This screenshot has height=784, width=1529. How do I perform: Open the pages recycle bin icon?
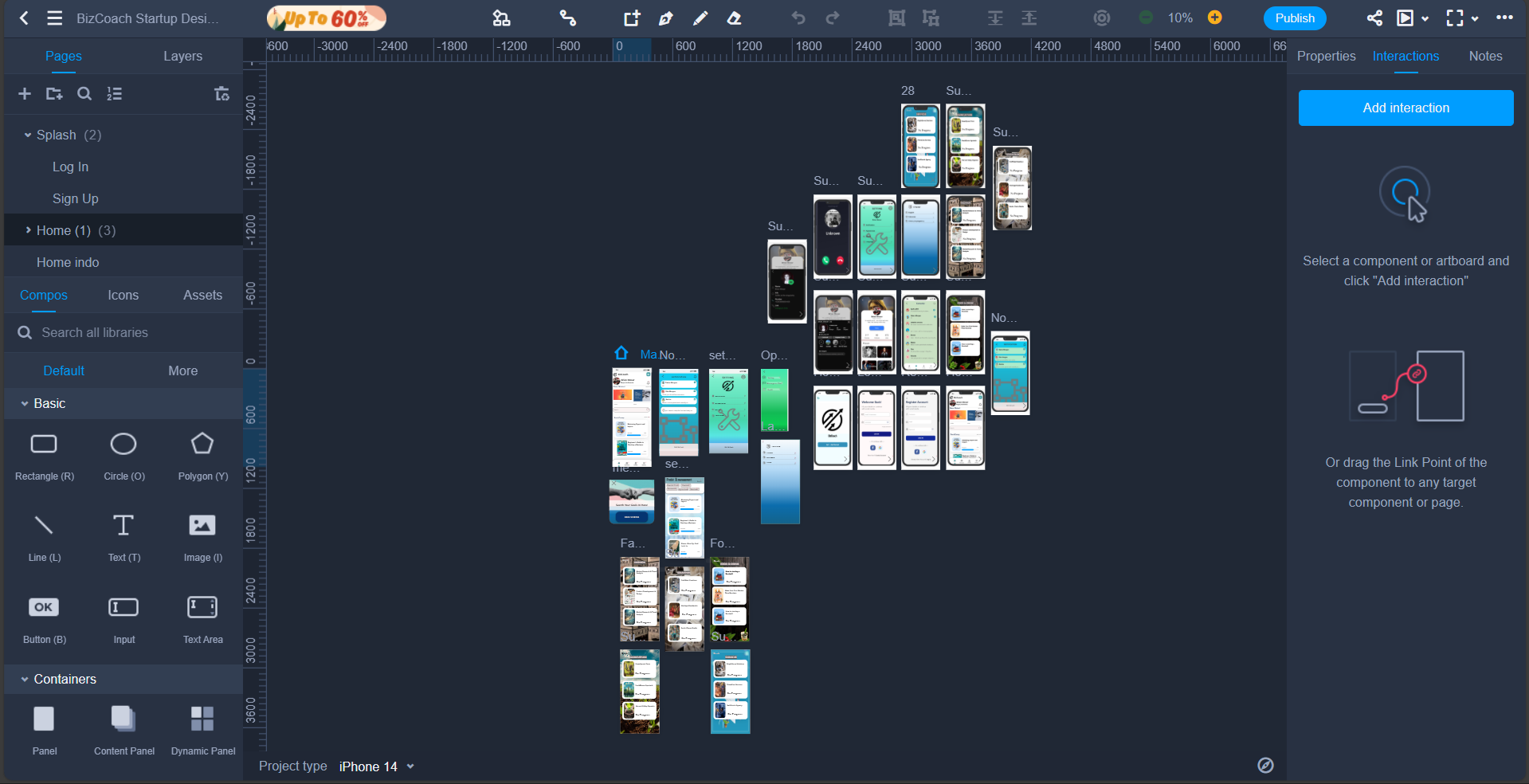tap(222, 94)
